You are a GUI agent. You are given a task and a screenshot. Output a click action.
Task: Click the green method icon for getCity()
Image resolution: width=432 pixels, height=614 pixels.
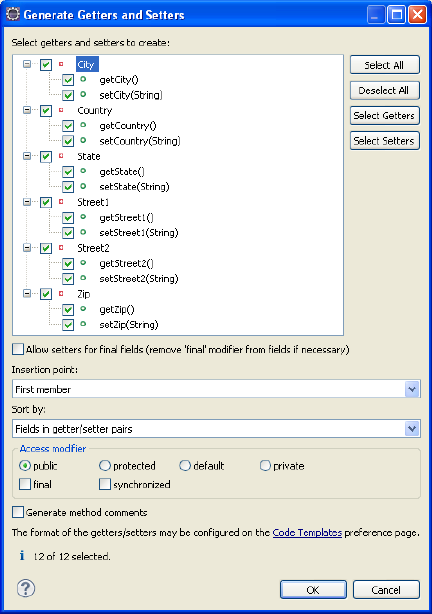coord(83,79)
